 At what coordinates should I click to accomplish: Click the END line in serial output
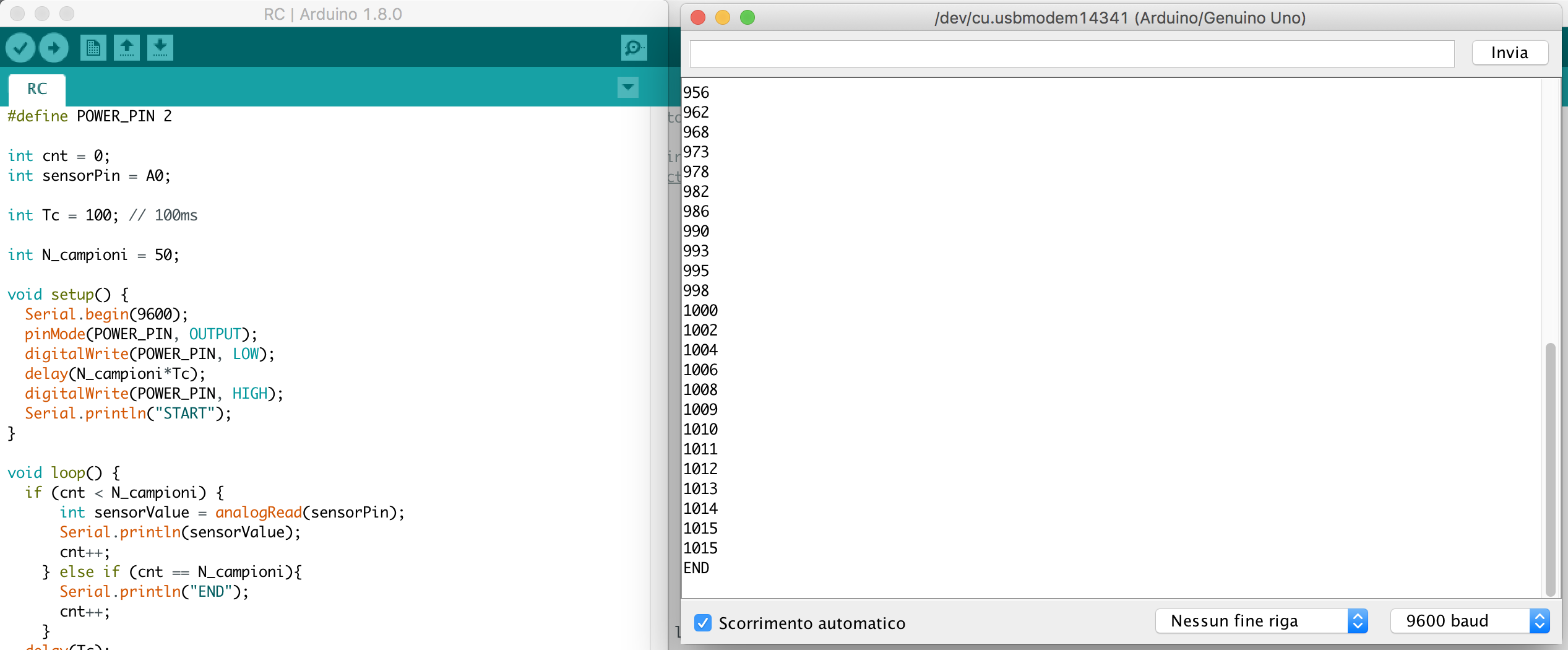pyautogui.click(x=696, y=568)
